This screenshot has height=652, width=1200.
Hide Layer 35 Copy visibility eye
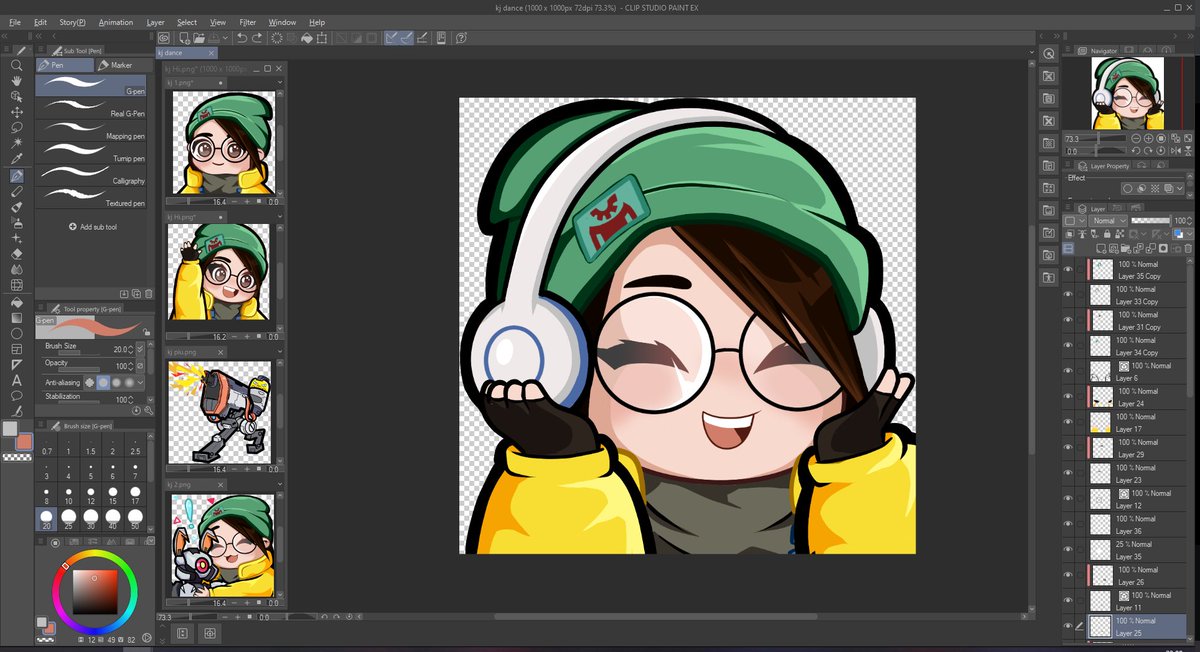coord(1068,269)
